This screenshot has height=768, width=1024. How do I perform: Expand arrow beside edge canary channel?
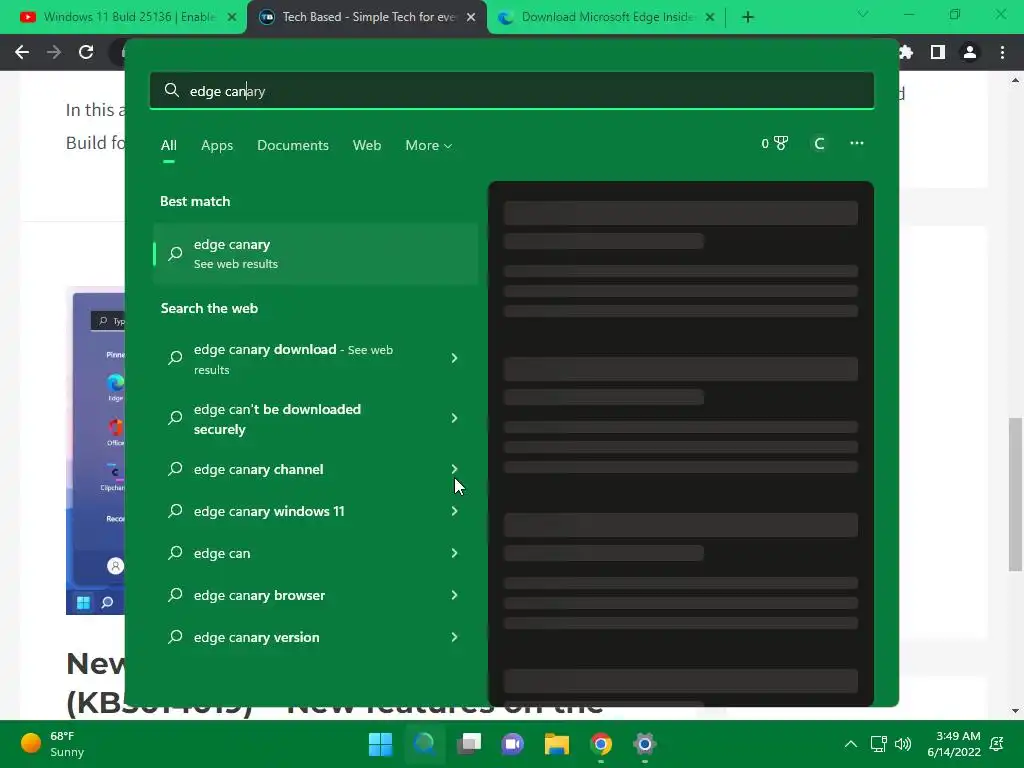[455, 469]
